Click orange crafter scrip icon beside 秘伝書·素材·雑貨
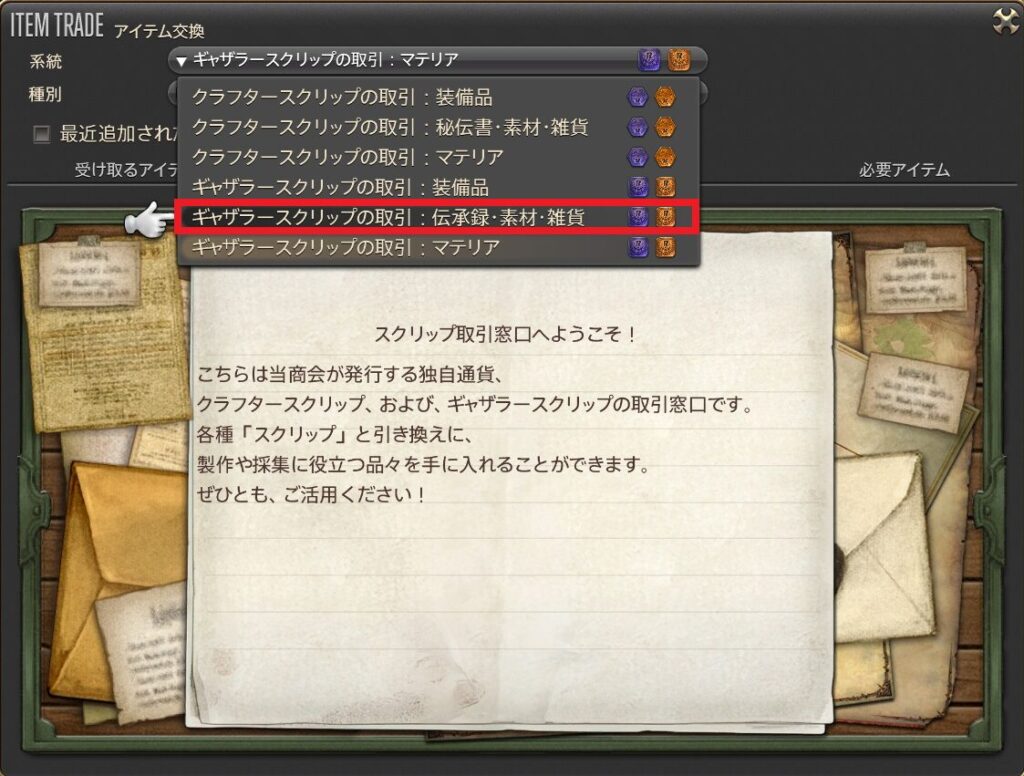 tap(665, 127)
